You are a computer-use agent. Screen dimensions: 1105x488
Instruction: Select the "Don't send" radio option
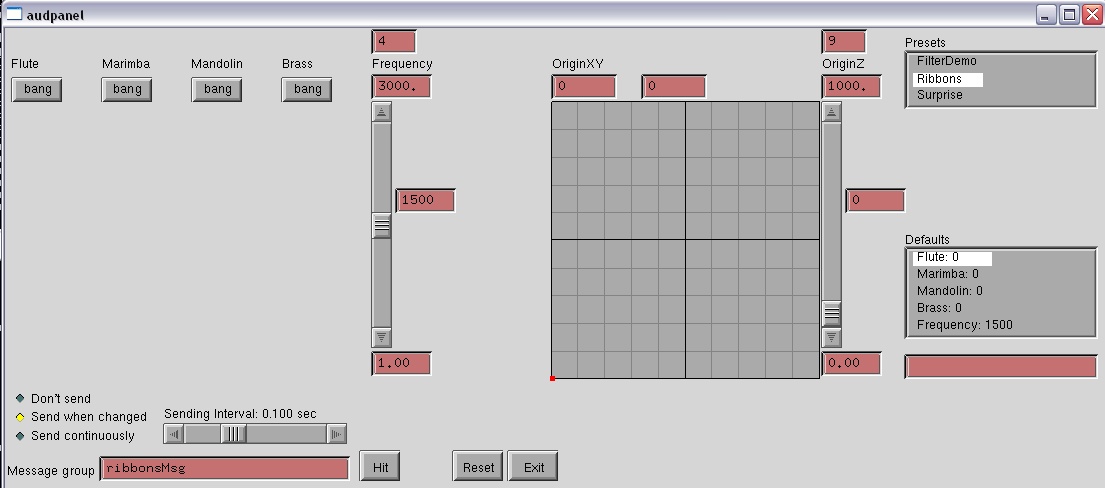20,398
